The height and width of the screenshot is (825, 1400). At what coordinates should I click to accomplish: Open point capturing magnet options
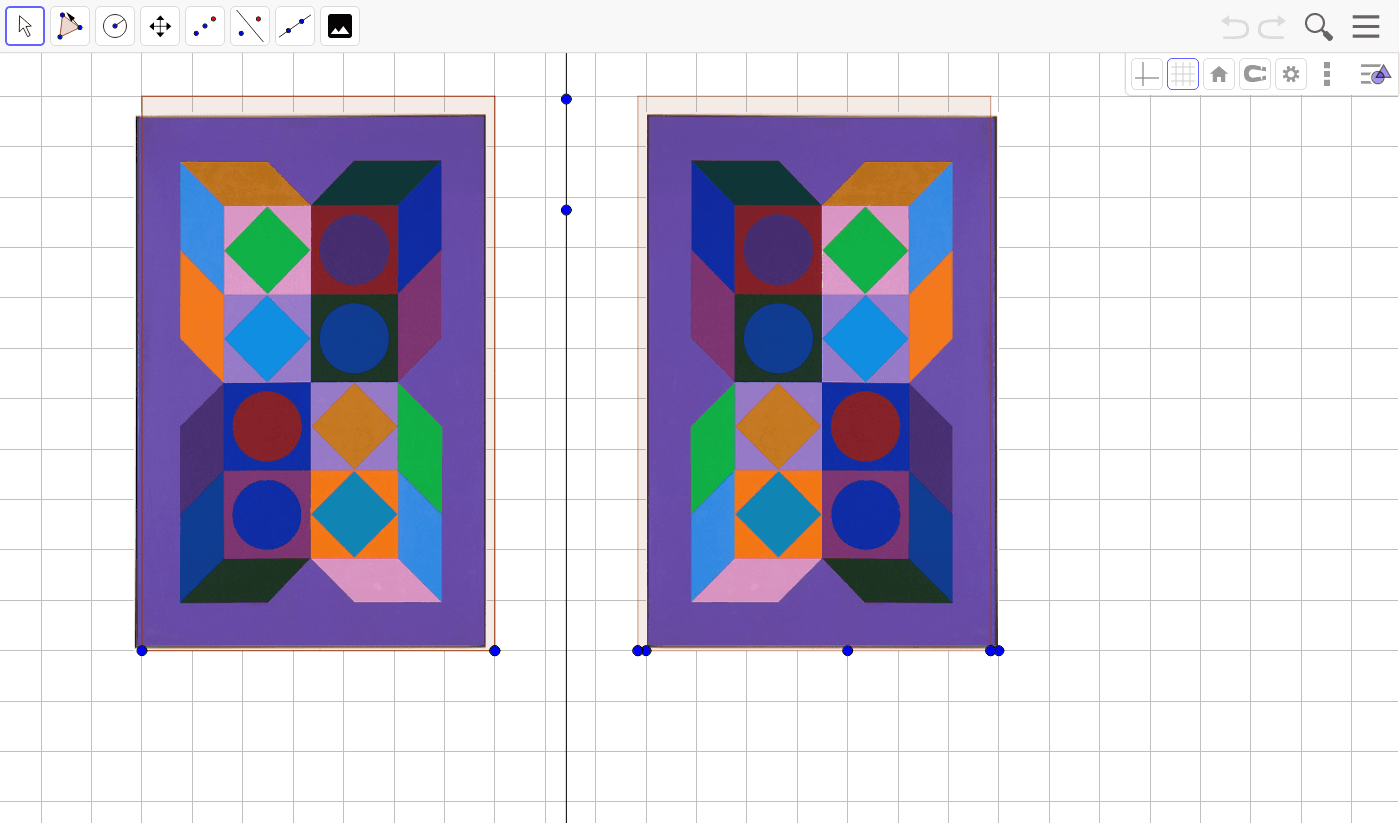[x=1255, y=74]
